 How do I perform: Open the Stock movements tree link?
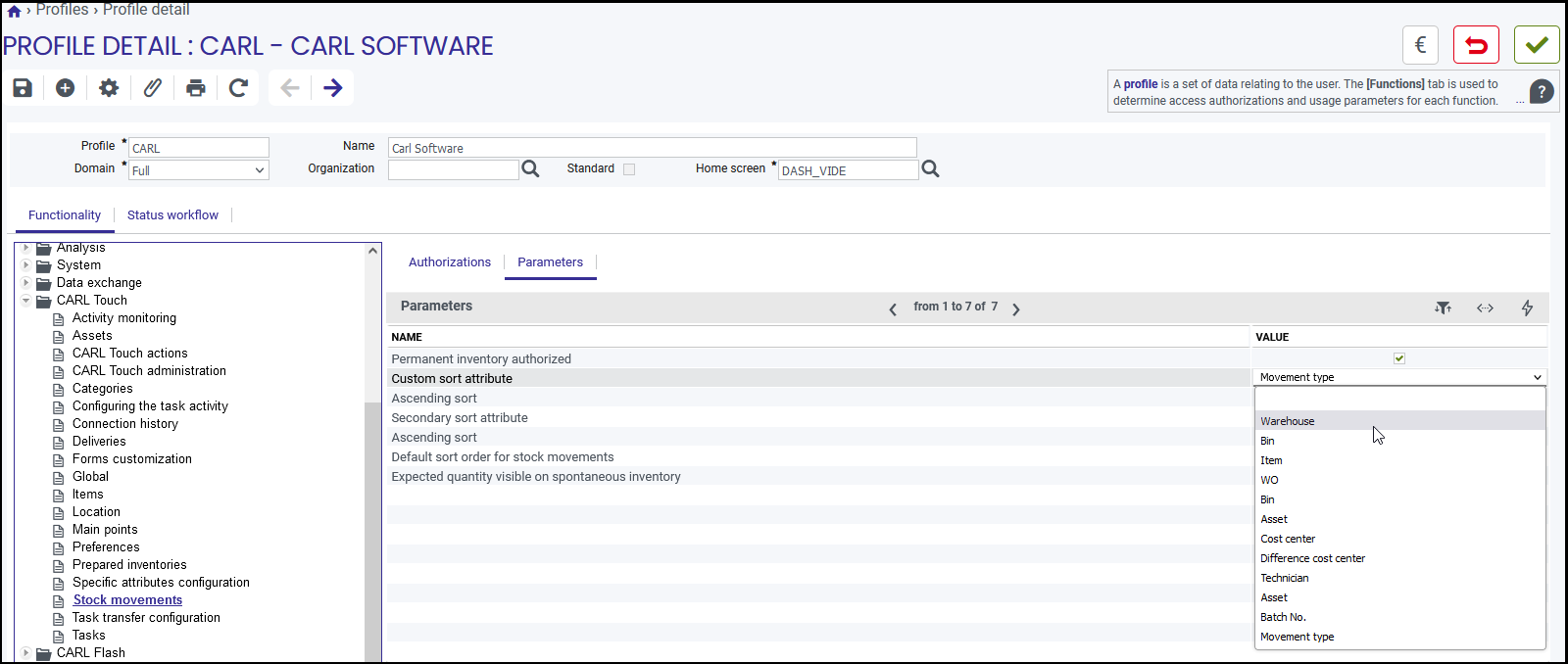(127, 600)
